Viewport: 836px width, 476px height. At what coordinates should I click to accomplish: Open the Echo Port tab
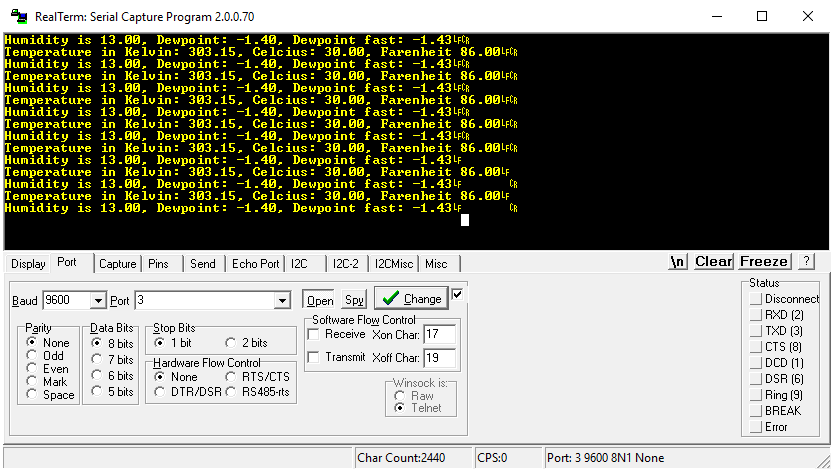[255, 264]
